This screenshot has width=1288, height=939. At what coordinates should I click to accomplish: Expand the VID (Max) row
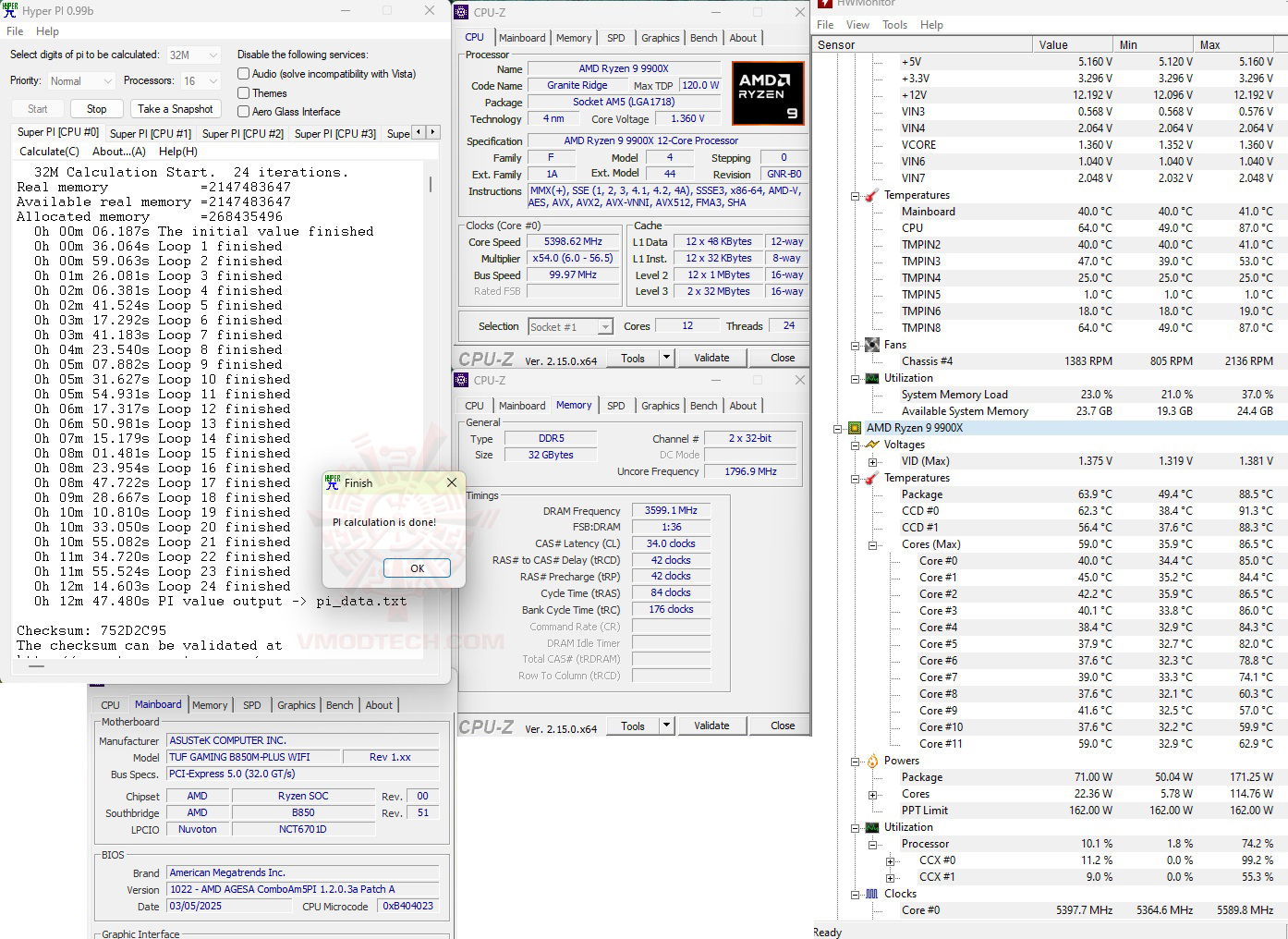click(x=872, y=461)
